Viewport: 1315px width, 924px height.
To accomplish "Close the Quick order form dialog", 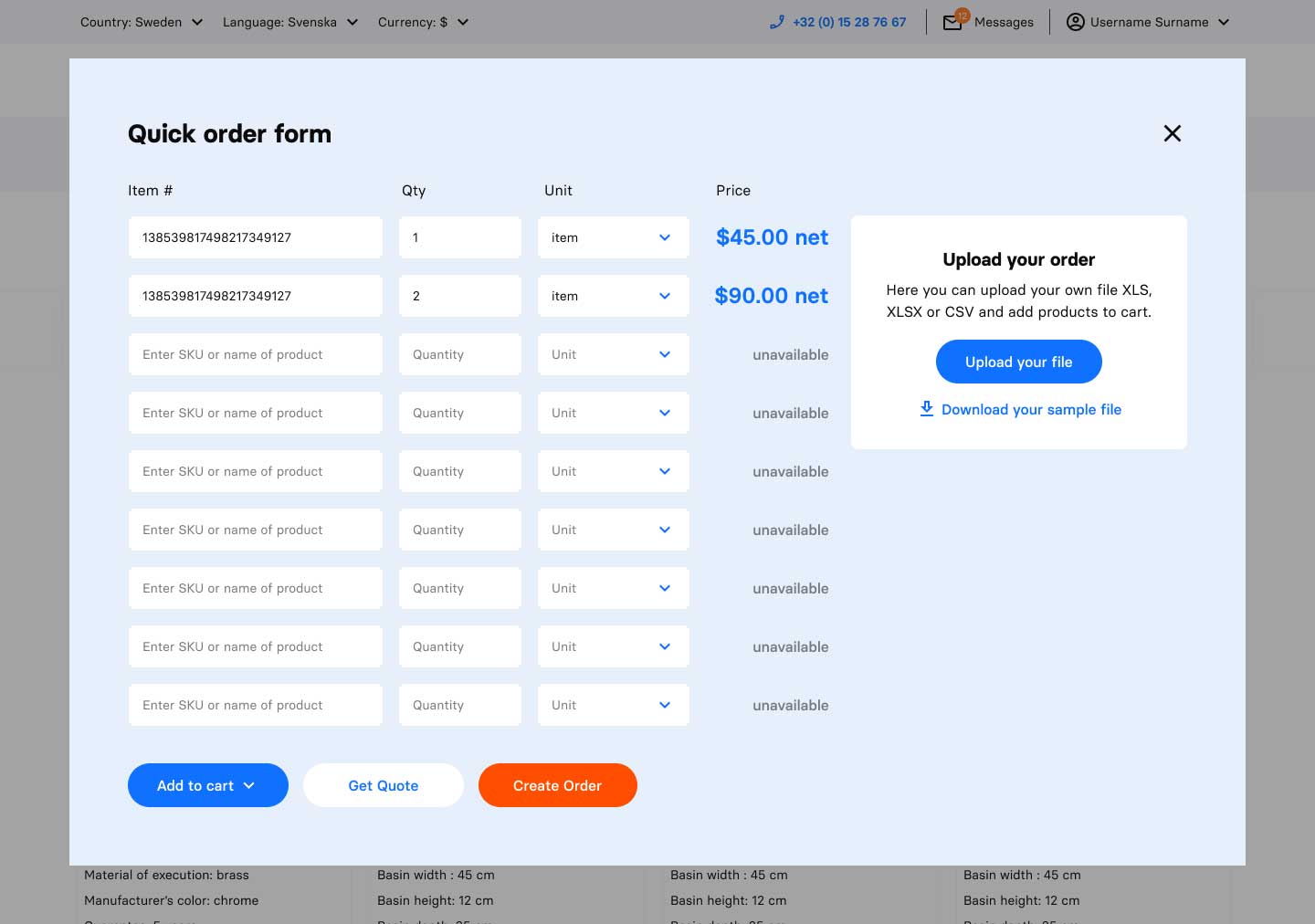I will [1173, 133].
